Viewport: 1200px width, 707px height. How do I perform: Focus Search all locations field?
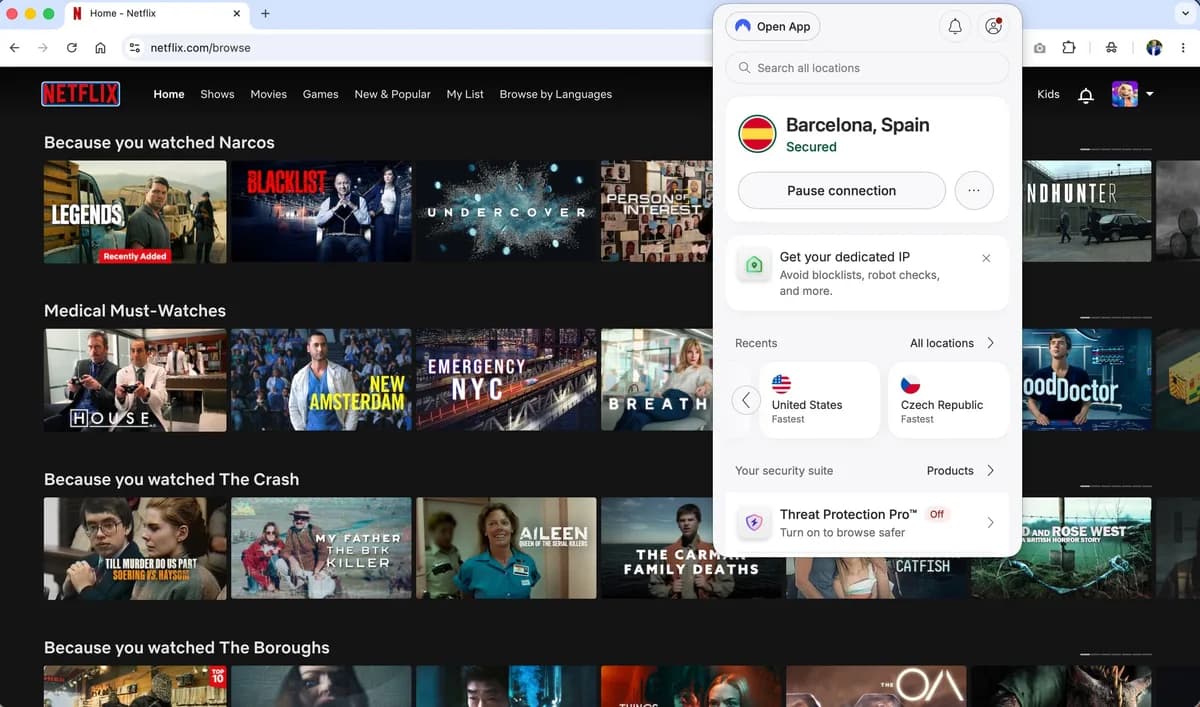click(867, 68)
